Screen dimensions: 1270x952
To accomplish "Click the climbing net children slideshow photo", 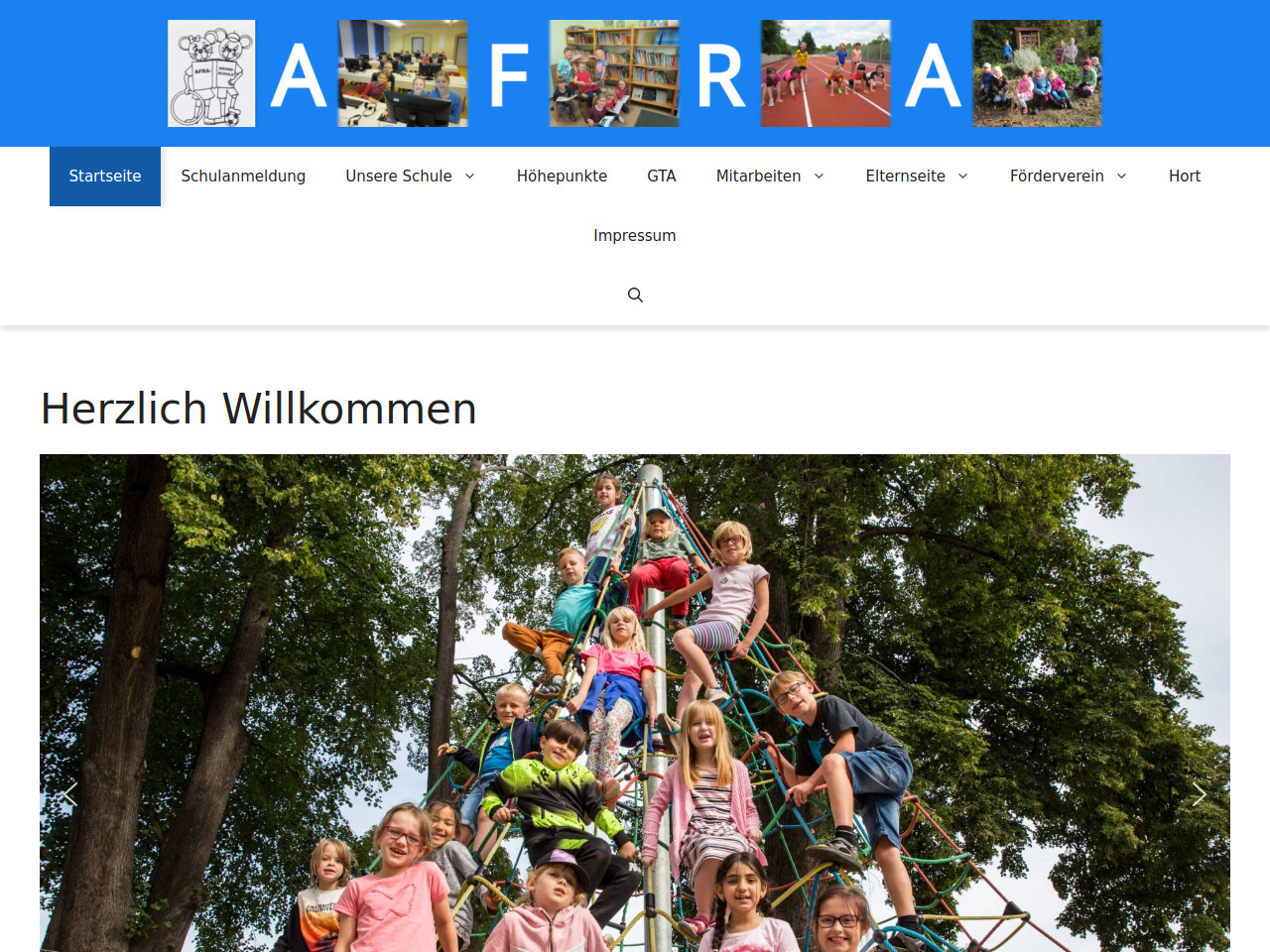I will (x=635, y=703).
